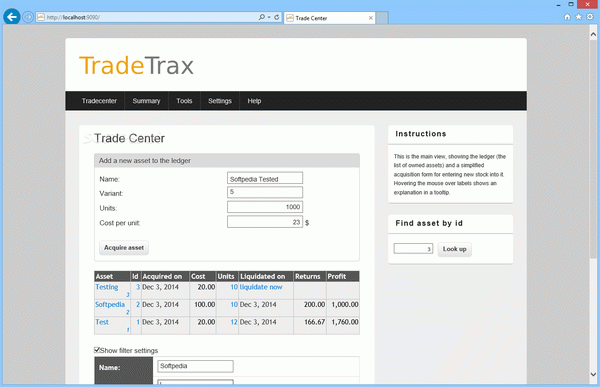This screenshot has width=600, height=387.
Task: Open the Tools menu item
Action: (x=184, y=101)
